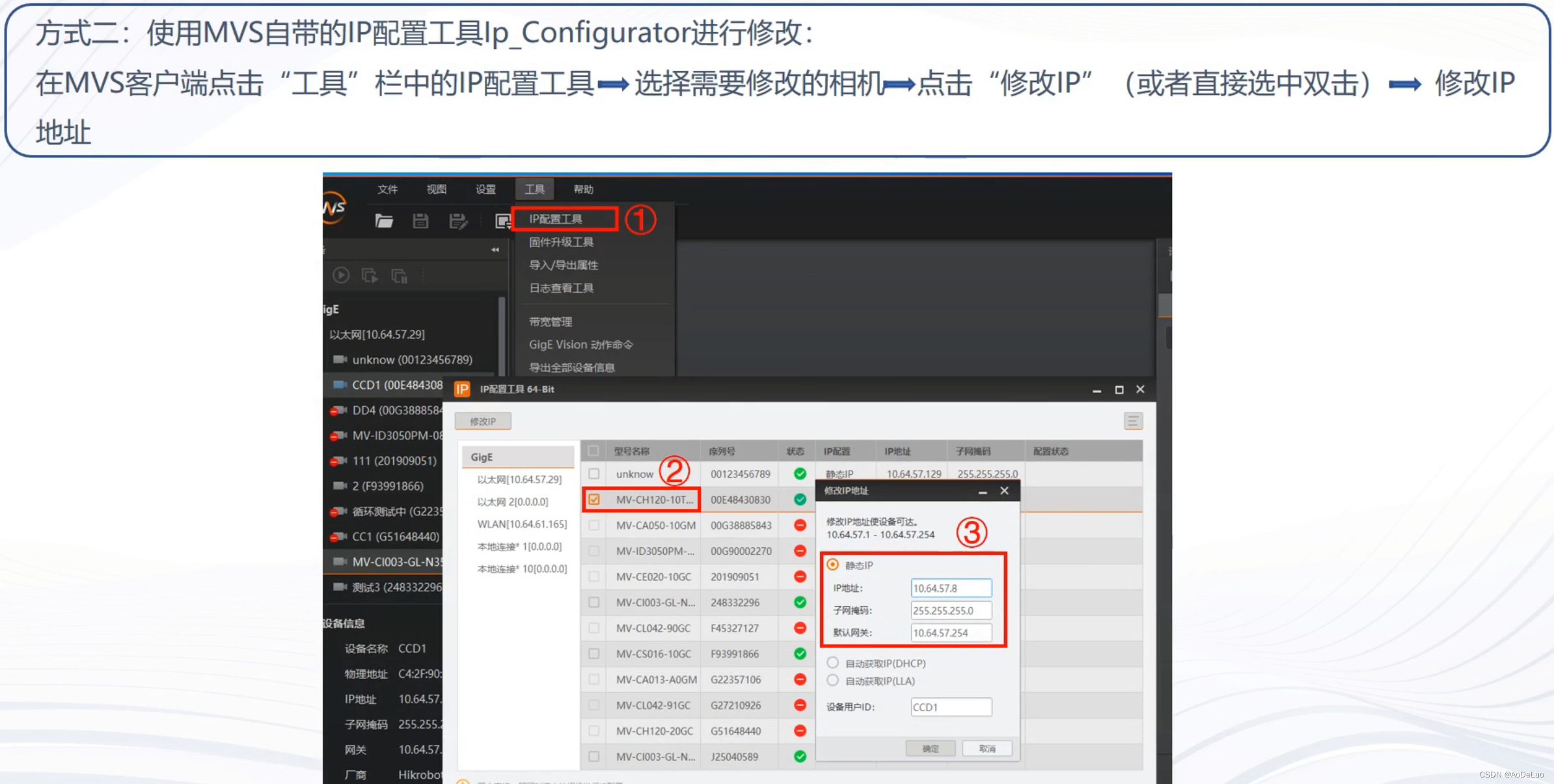This screenshot has height=784, width=1554.
Task: Click the save icon in MVS toolbar
Action: pyautogui.click(x=420, y=221)
